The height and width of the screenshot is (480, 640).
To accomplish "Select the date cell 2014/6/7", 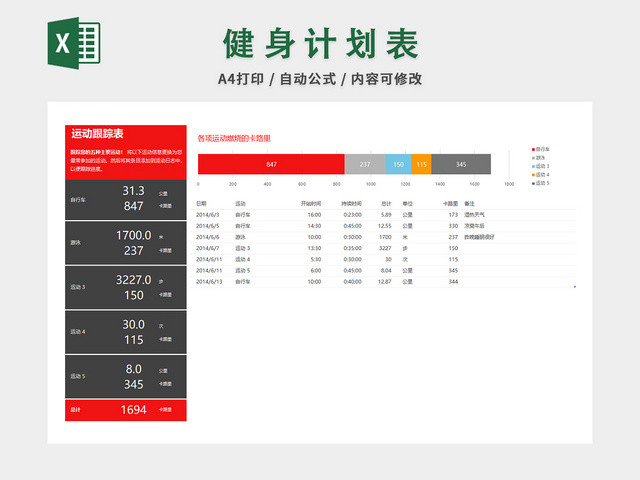I will 207,248.
